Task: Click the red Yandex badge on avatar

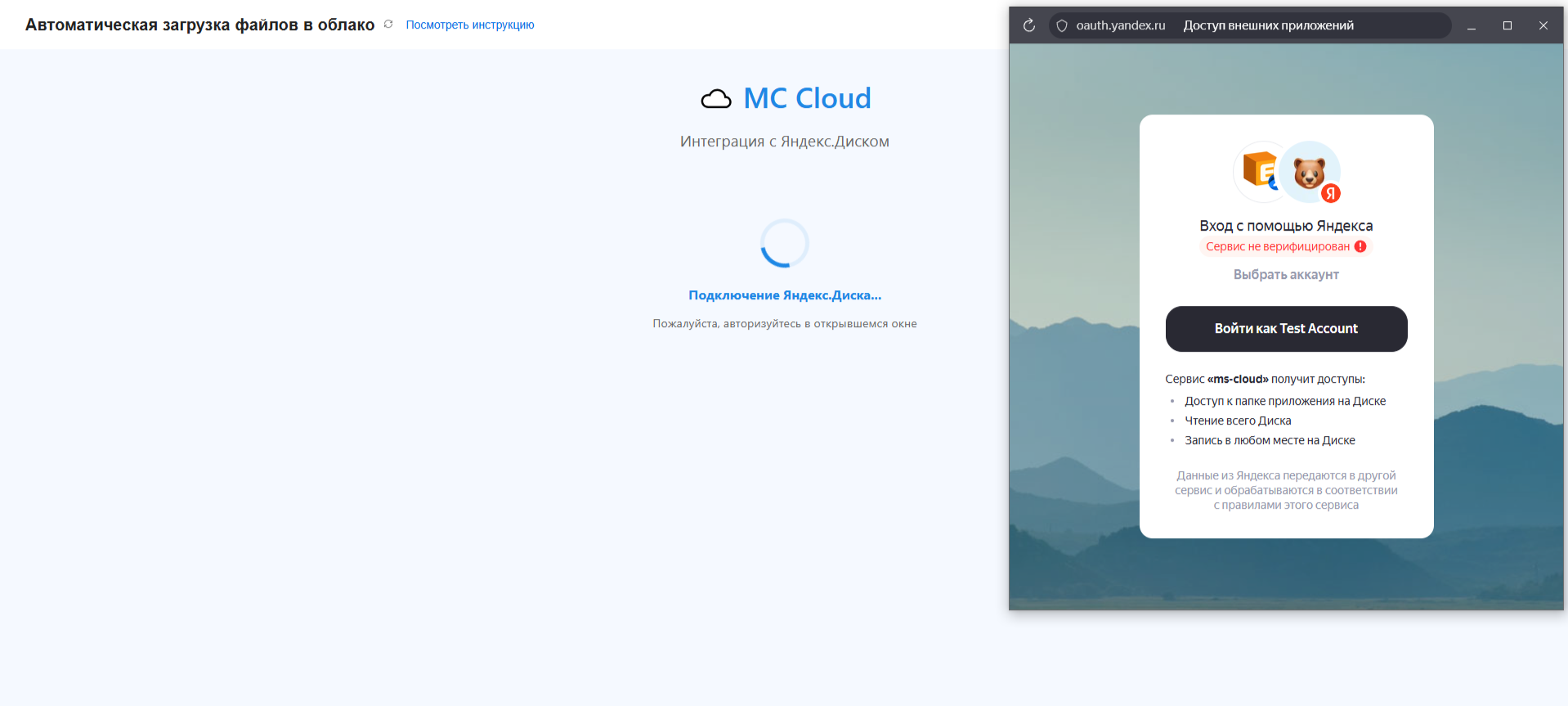Action: 1331,193
